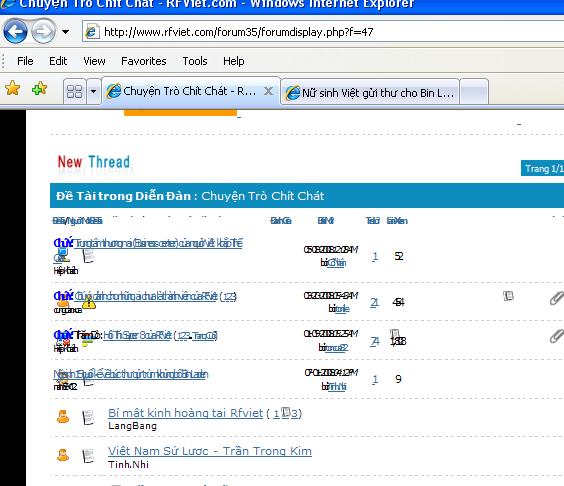The image size is (564, 486).
Task: Switch to the Nữ sinh Việt gửi thư tab
Action: (x=370, y=92)
